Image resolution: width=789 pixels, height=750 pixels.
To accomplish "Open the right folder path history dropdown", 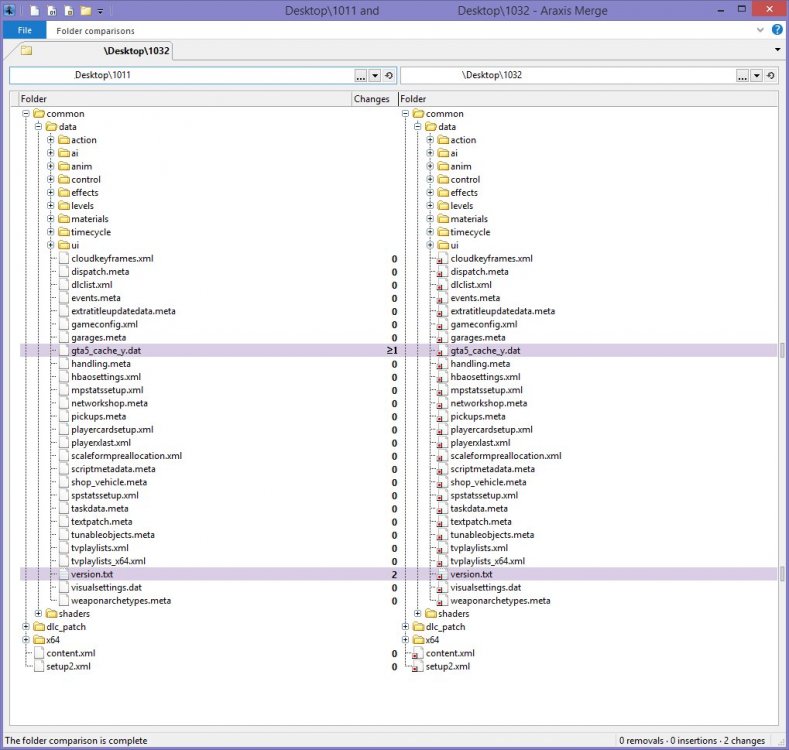I will pyautogui.click(x=757, y=76).
